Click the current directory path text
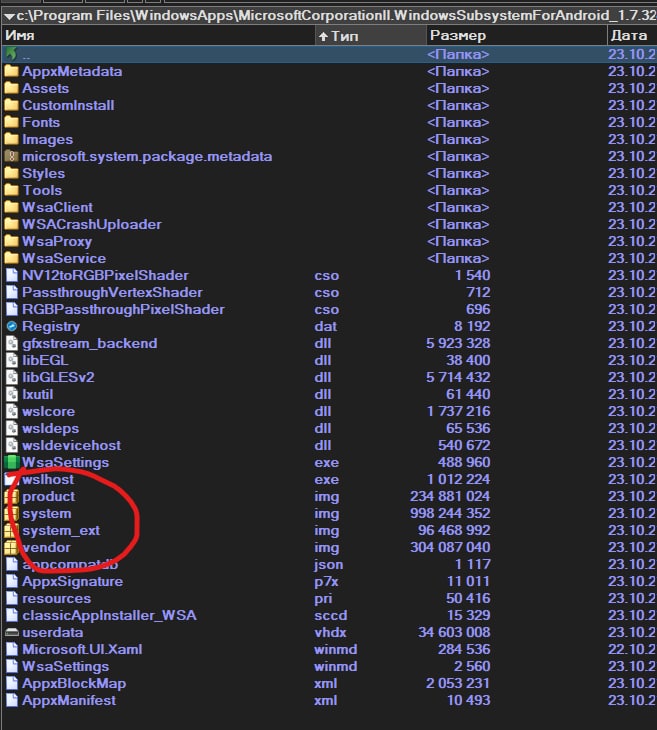Viewport: 657px width, 730px height. [x=336, y=16]
